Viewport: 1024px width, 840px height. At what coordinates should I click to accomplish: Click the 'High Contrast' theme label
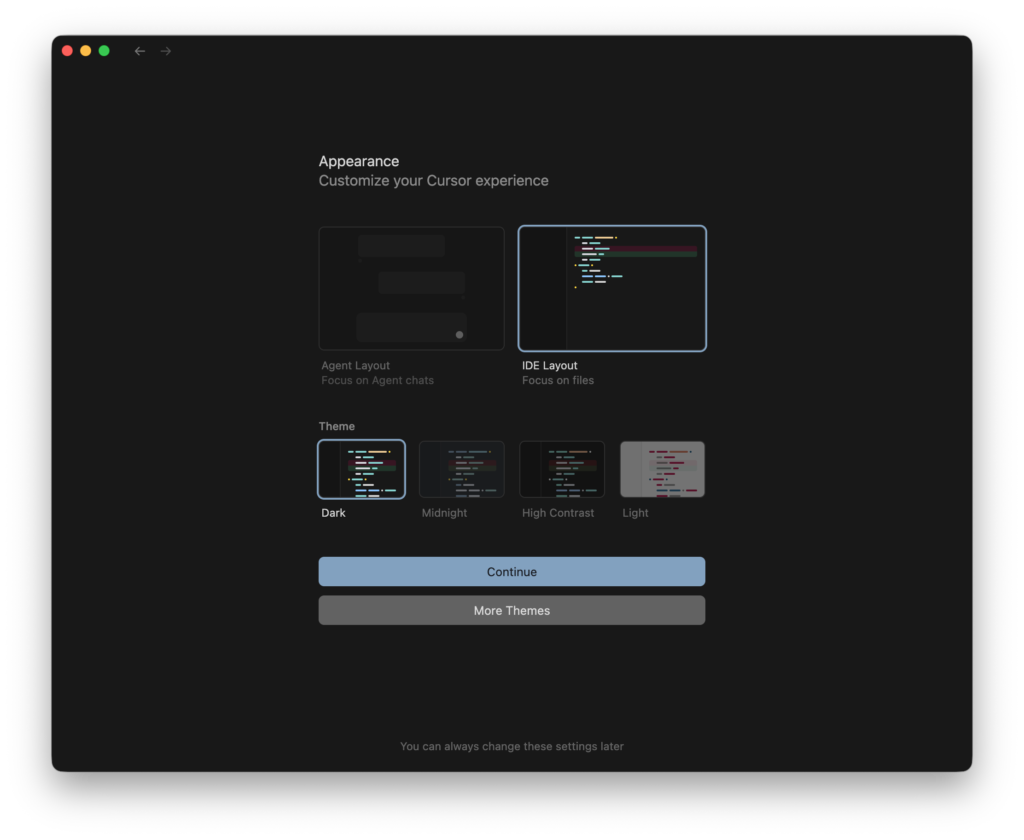(558, 513)
